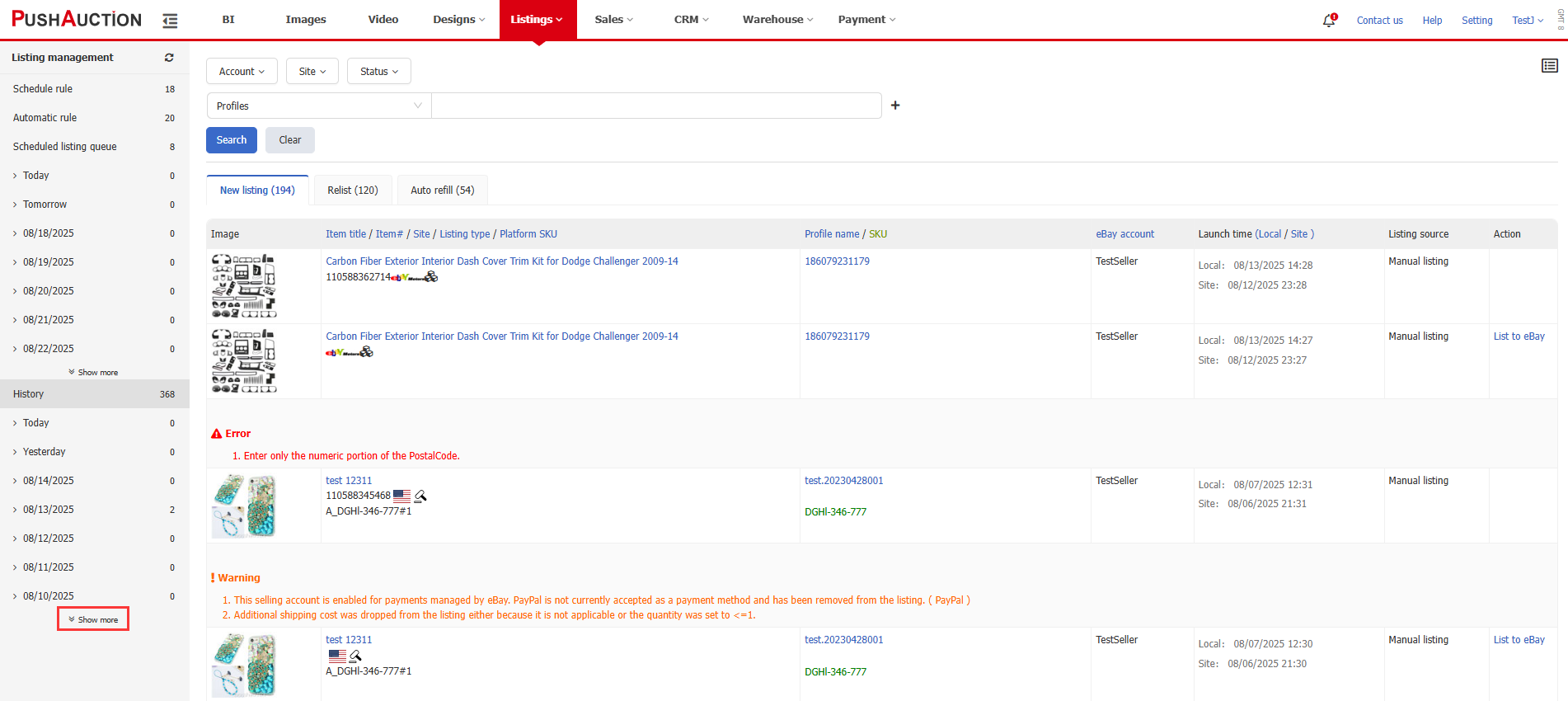Click the first Carbon Fiber kit thumbnail

(x=244, y=285)
